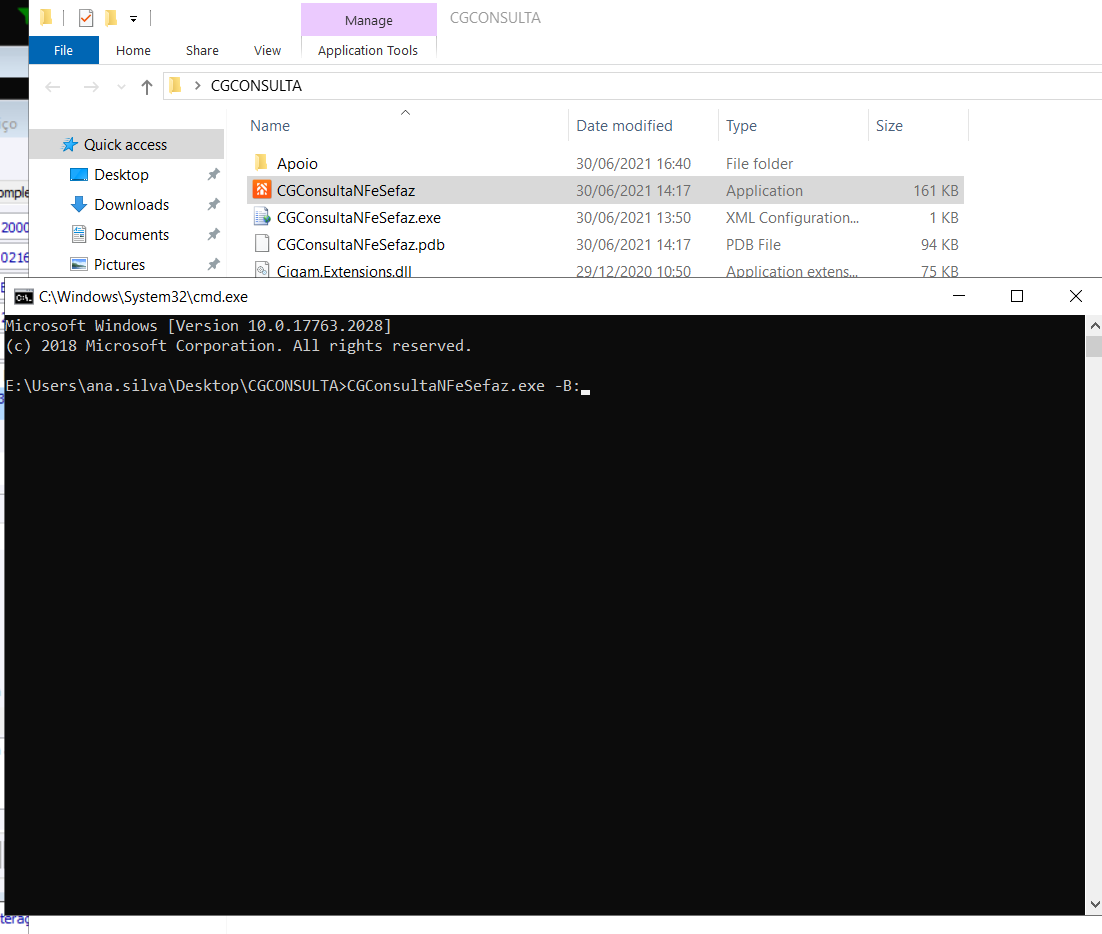Click the XML config file icon

click(262, 217)
